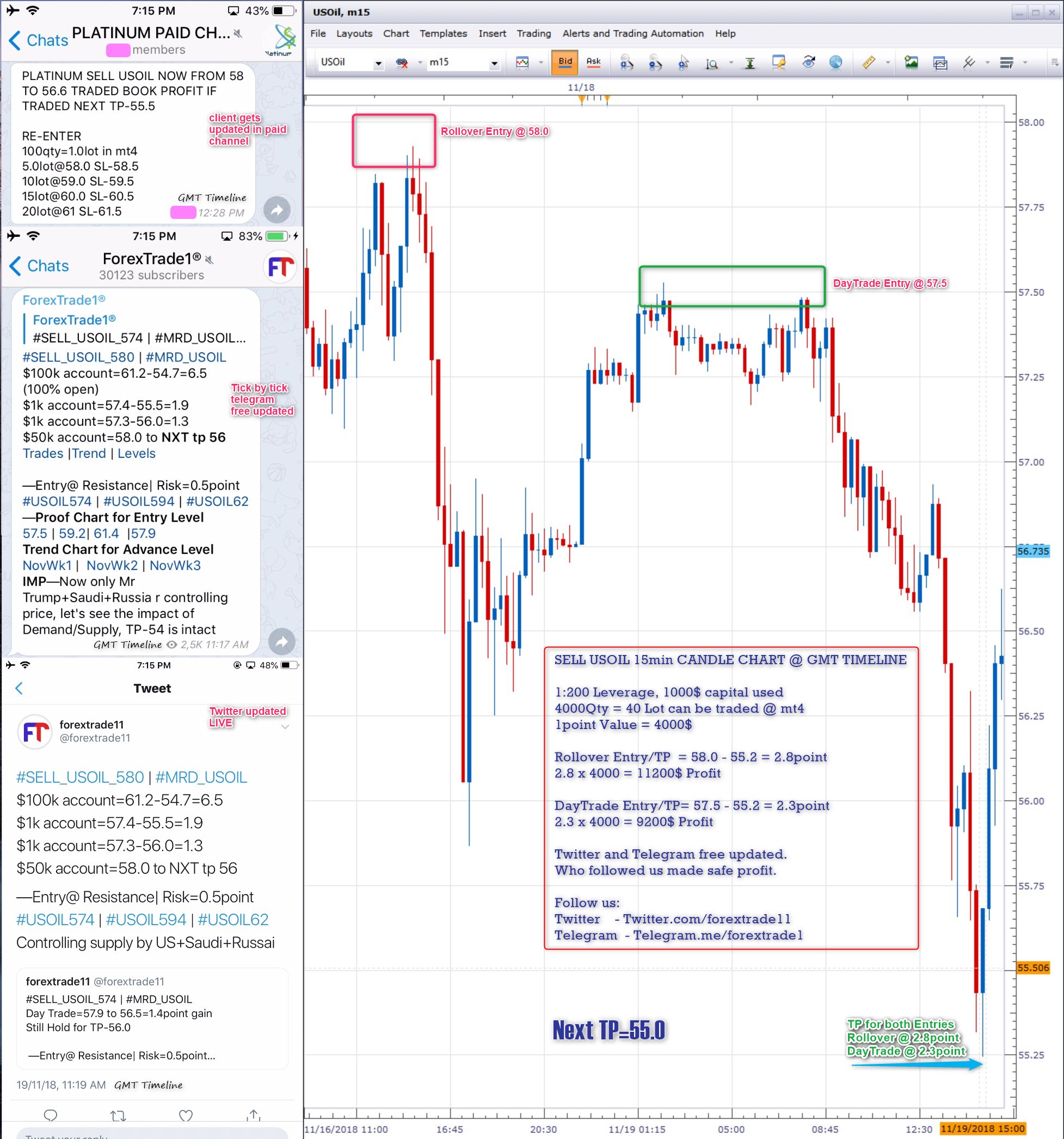Open the Insert menu
Viewport: 1064px width, 1139px height.
(492, 33)
